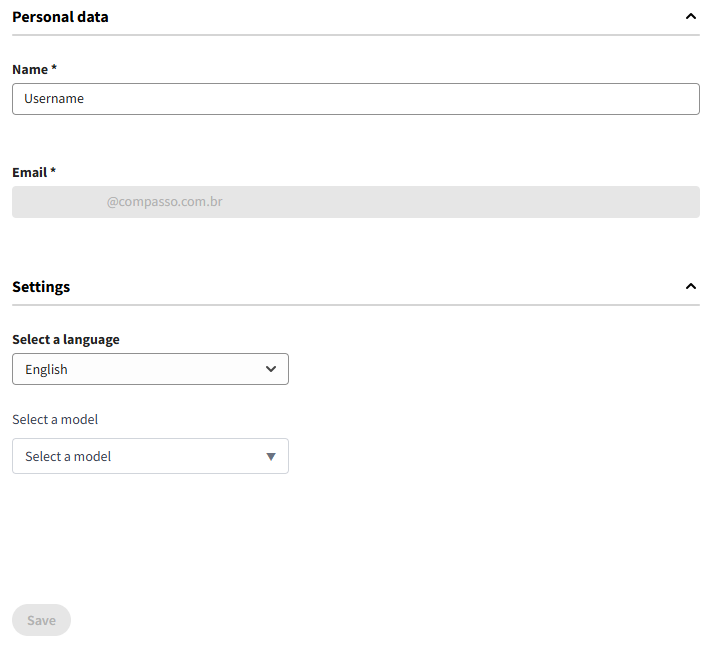Click the Personal data section heading

60,17
